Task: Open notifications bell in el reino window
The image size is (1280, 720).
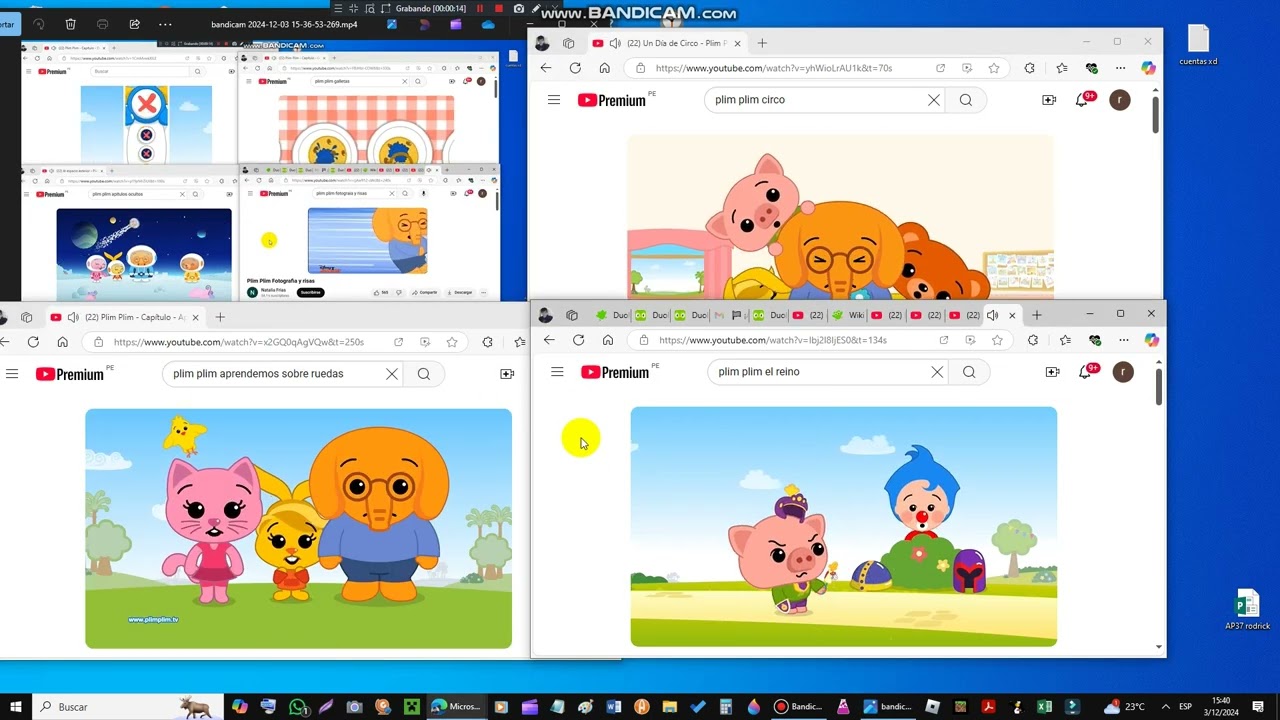Action: coord(1085,372)
